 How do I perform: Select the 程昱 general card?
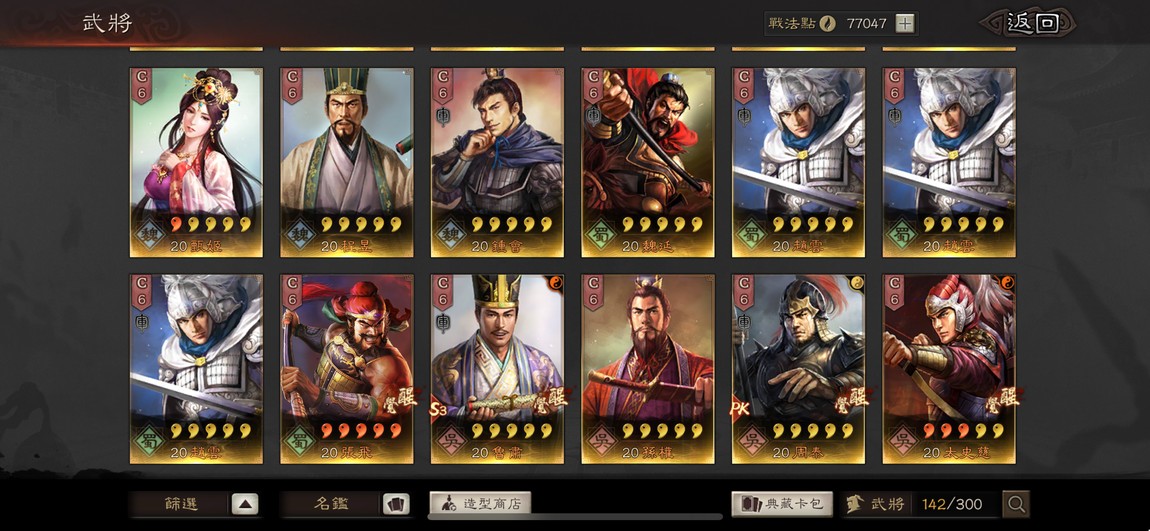coord(347,163)
